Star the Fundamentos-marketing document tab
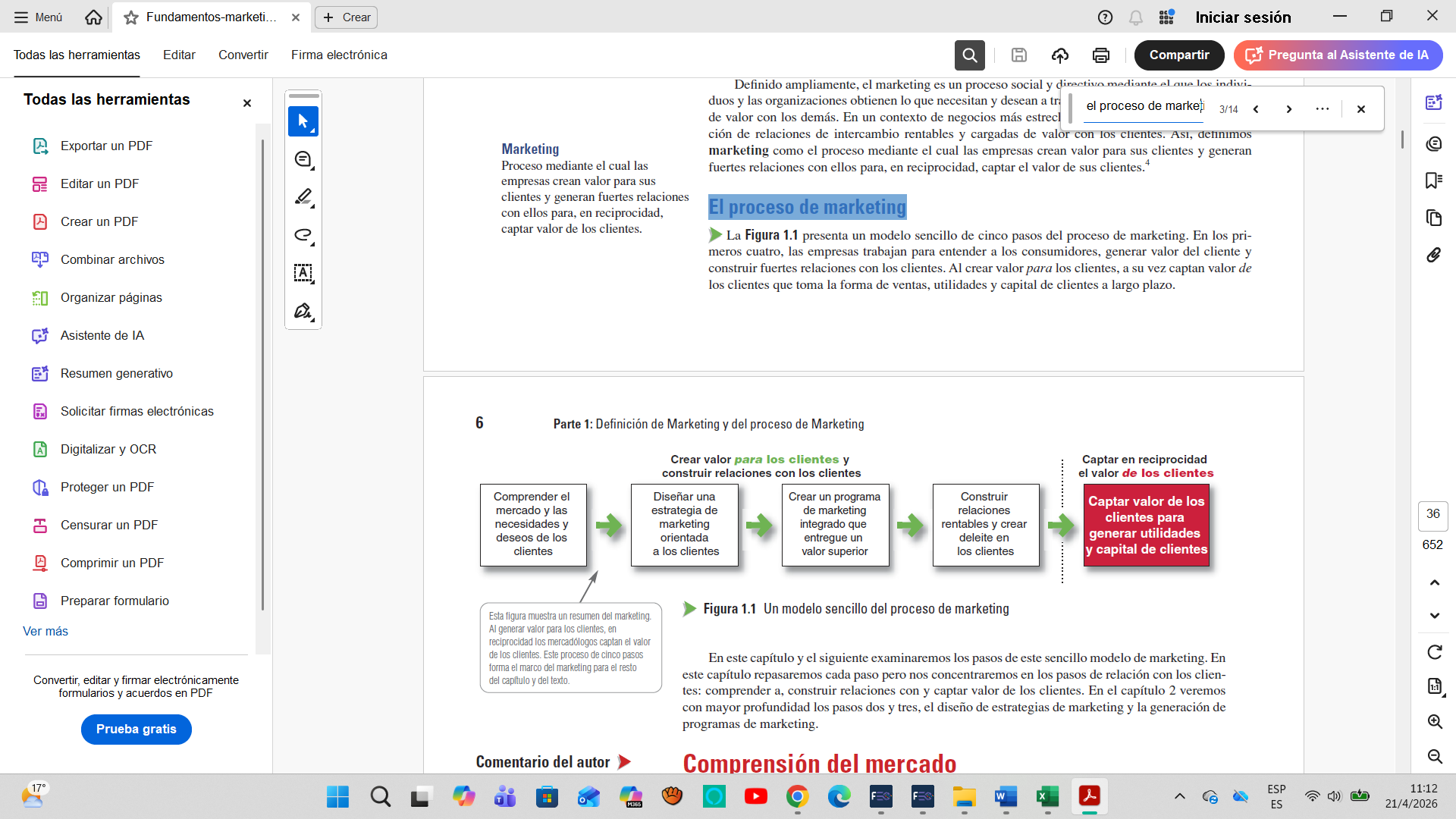The width and height of the screenshot is (1456, 819). click(131, 17)
